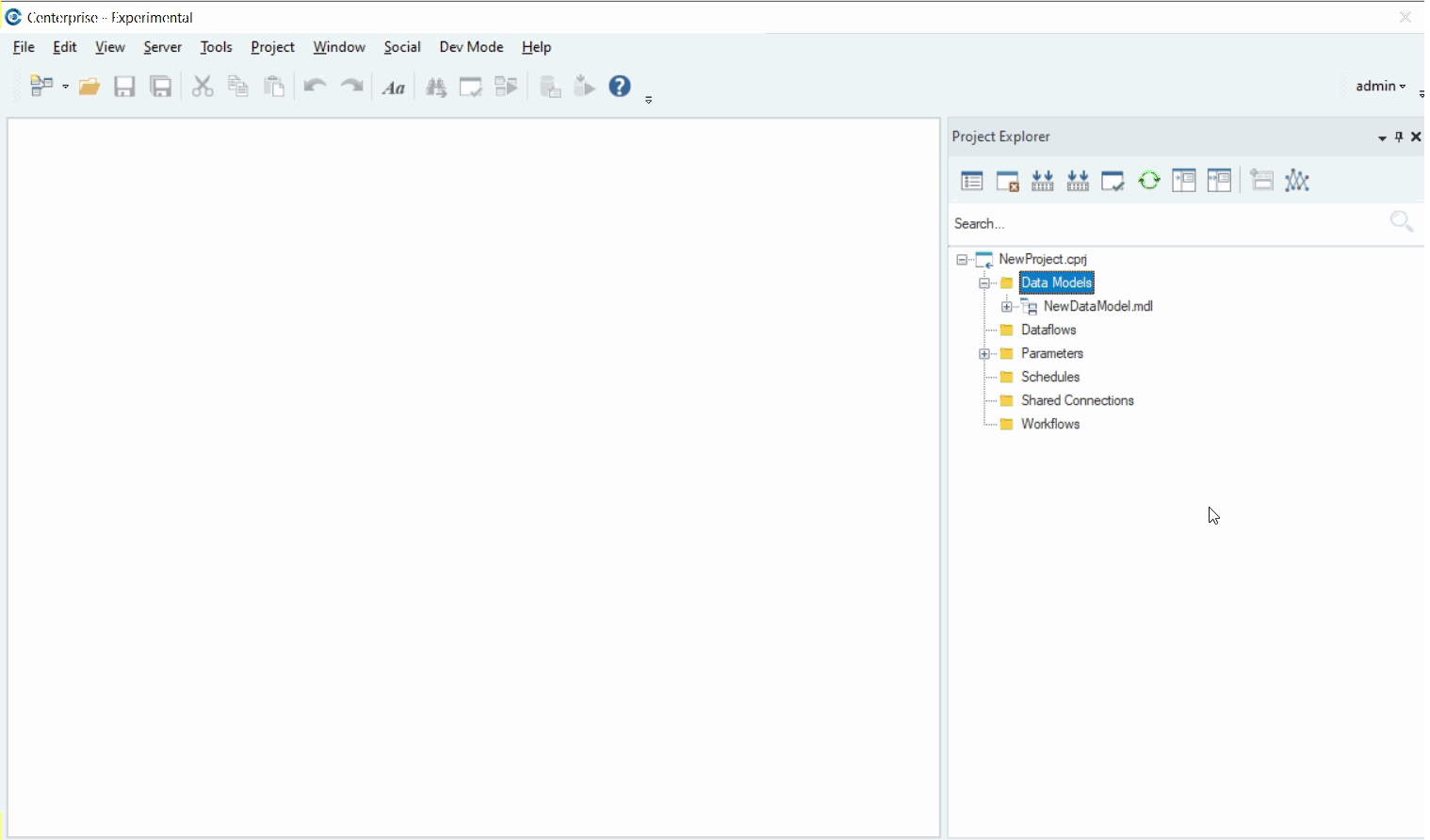
Task: Click the Help question mark icon
Action: [x=620, y=87]
